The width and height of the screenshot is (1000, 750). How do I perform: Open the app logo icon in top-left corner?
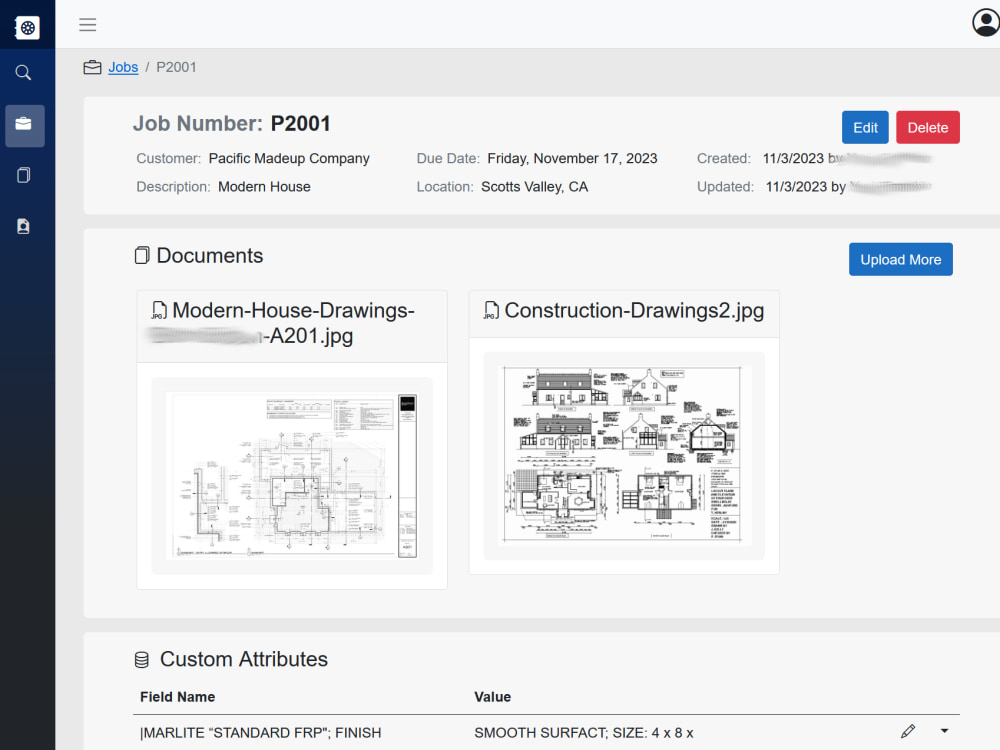[27, 26]
